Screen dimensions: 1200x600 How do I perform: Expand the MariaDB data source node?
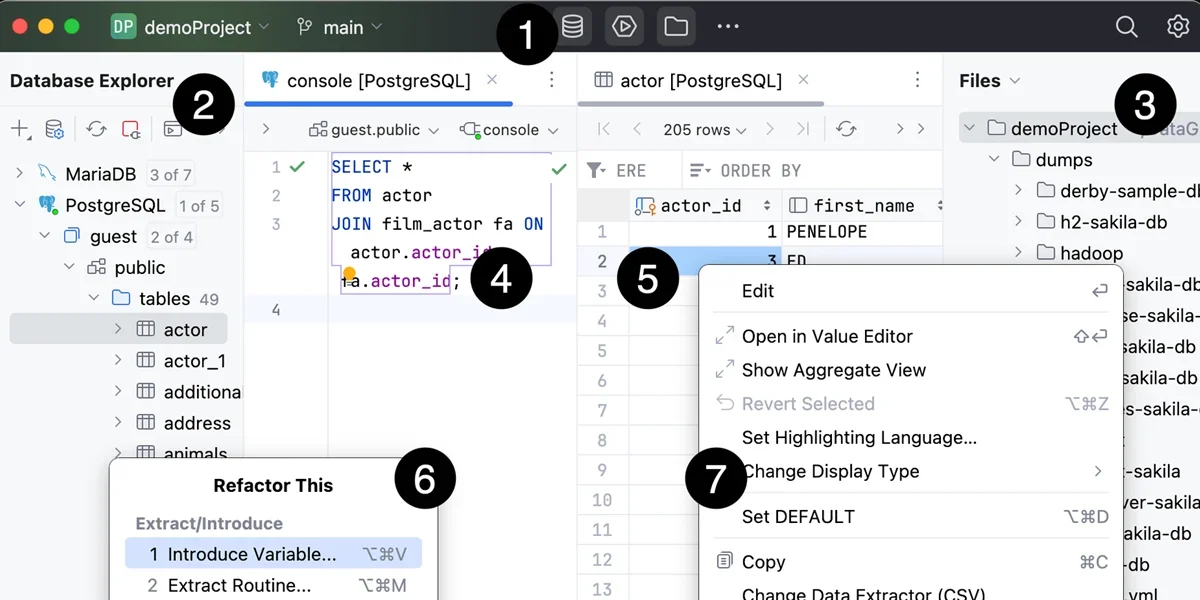coord(19,174)
